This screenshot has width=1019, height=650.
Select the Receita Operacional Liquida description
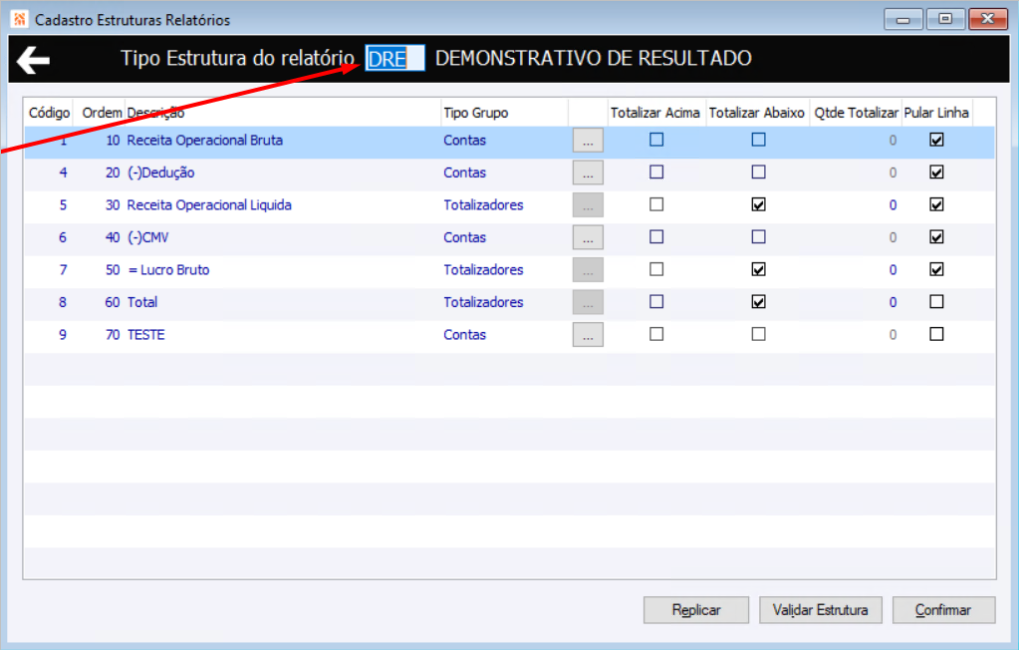[x=209, y=205]
